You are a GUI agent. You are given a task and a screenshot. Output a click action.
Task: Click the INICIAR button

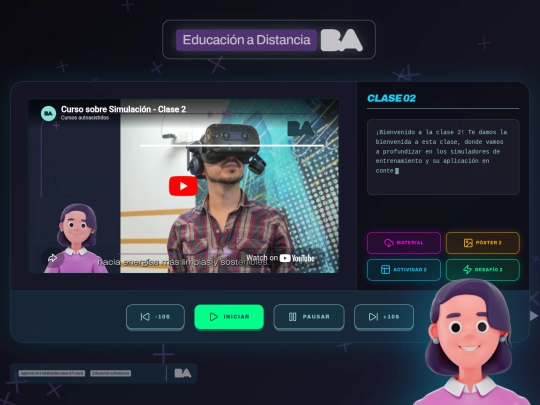(229, 317)
